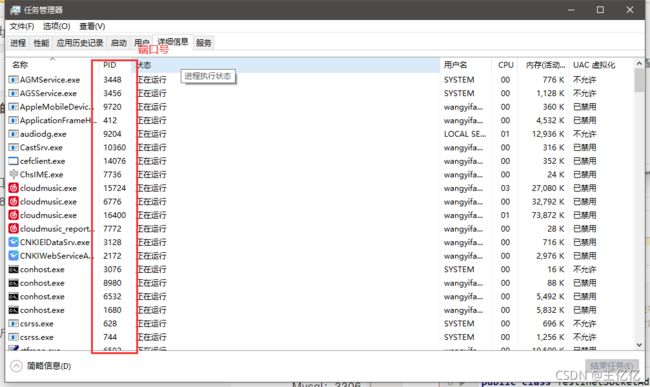Viewport: 650px width, 387px height.
Task: Switch to the 应用历史记录 tab
Action: point(80,43)
